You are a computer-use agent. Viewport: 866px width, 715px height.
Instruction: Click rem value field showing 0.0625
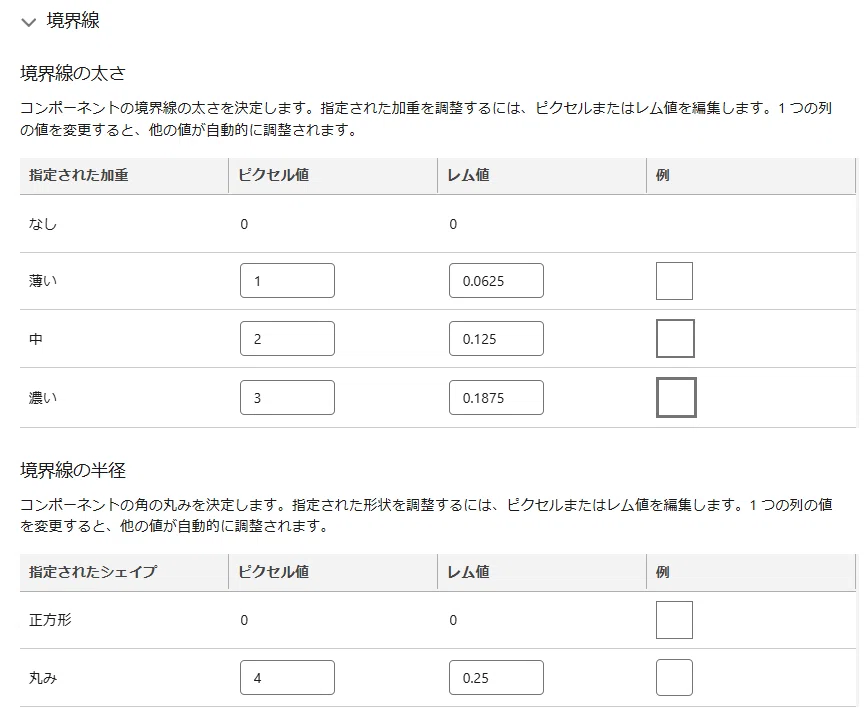(496, 280)
